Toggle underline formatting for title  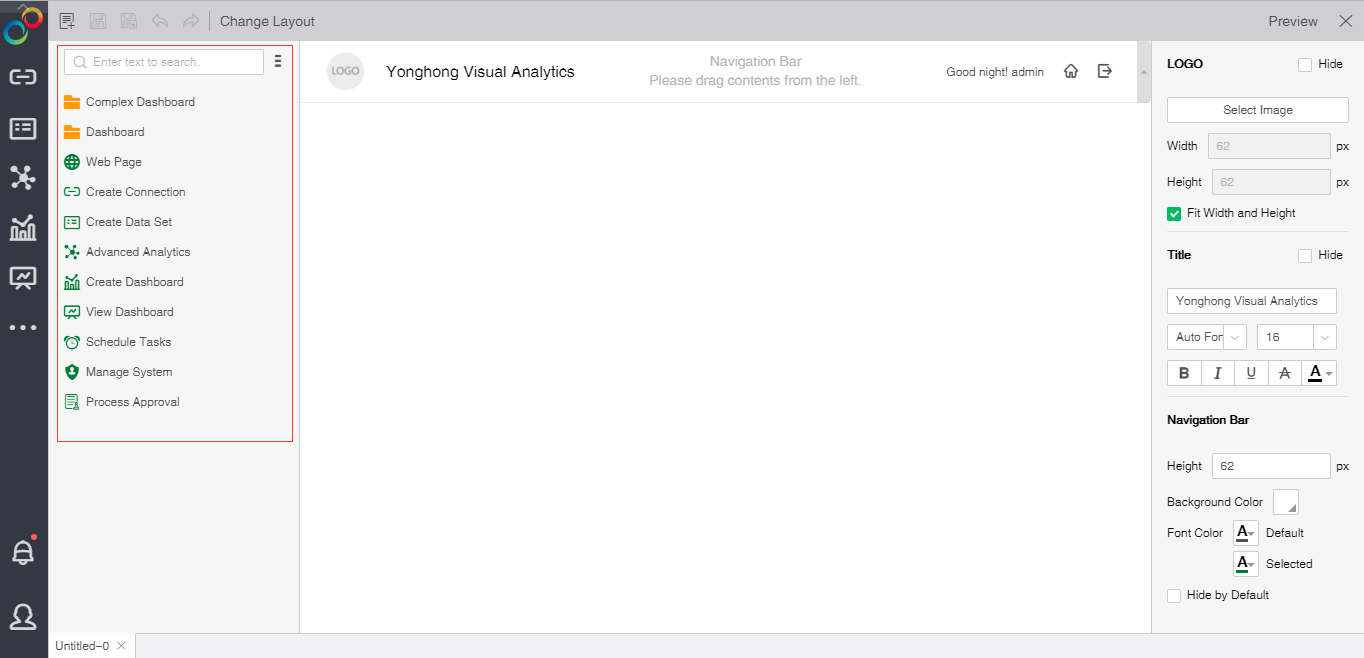[1251, 373]
